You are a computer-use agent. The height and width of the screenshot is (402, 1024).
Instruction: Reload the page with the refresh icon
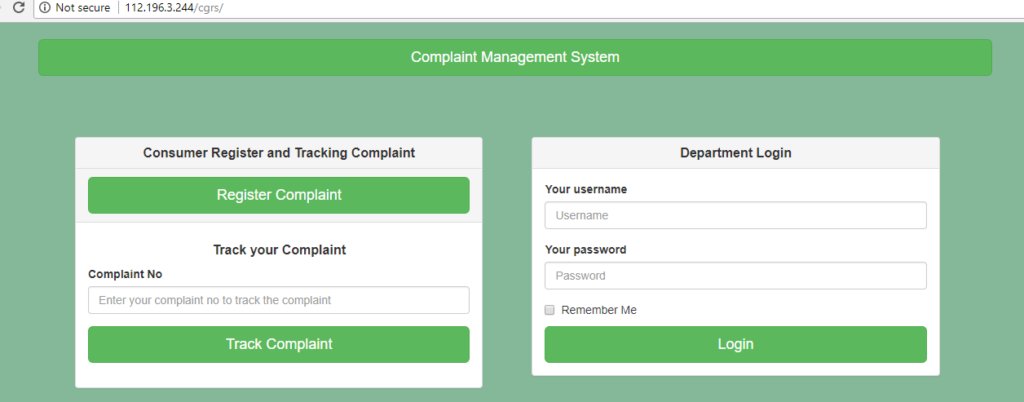click(x=19, y=8)
